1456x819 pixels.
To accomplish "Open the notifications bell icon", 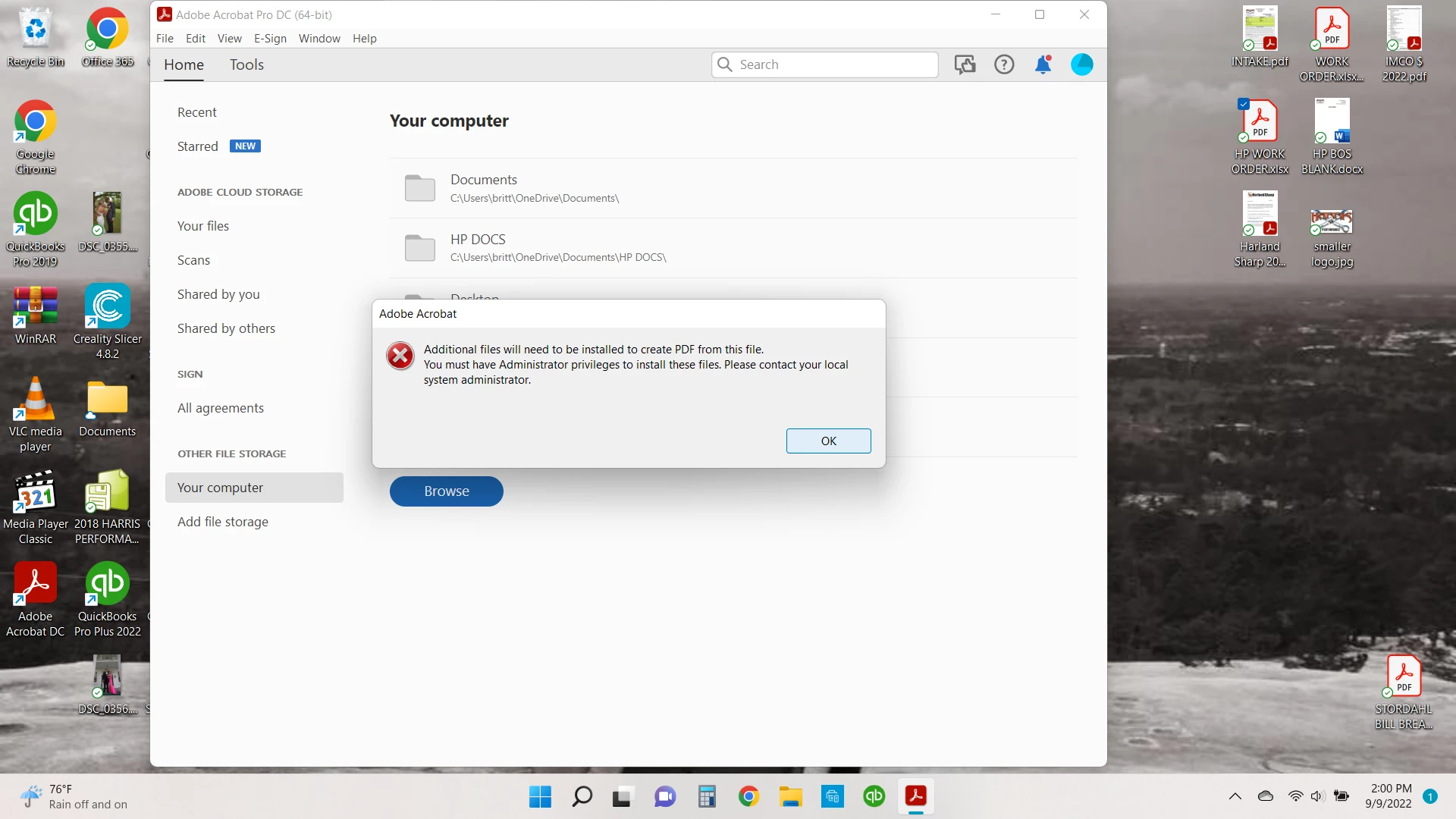I will click(1043, 64).
